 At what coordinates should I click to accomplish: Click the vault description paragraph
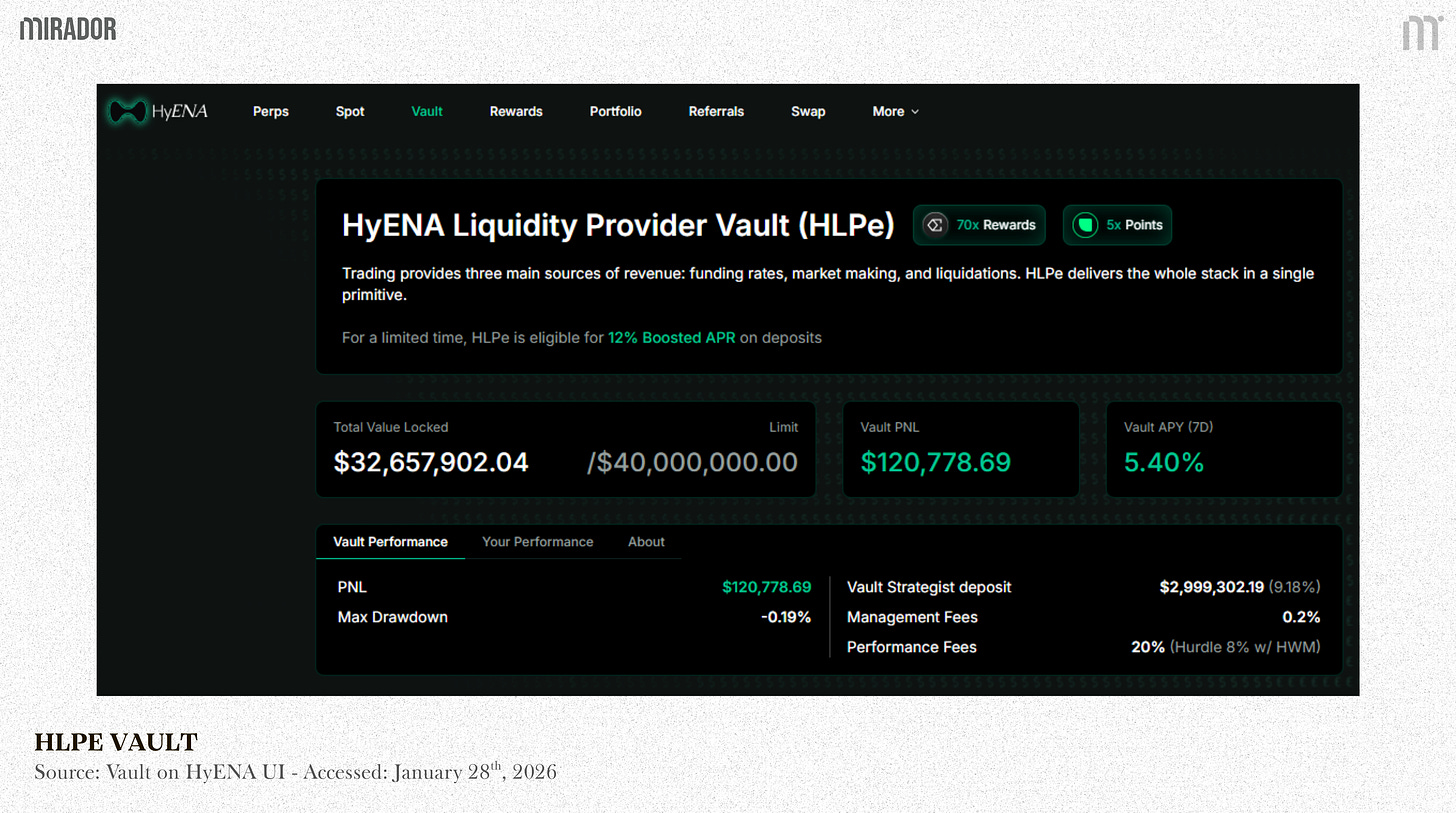click(828, 284)
